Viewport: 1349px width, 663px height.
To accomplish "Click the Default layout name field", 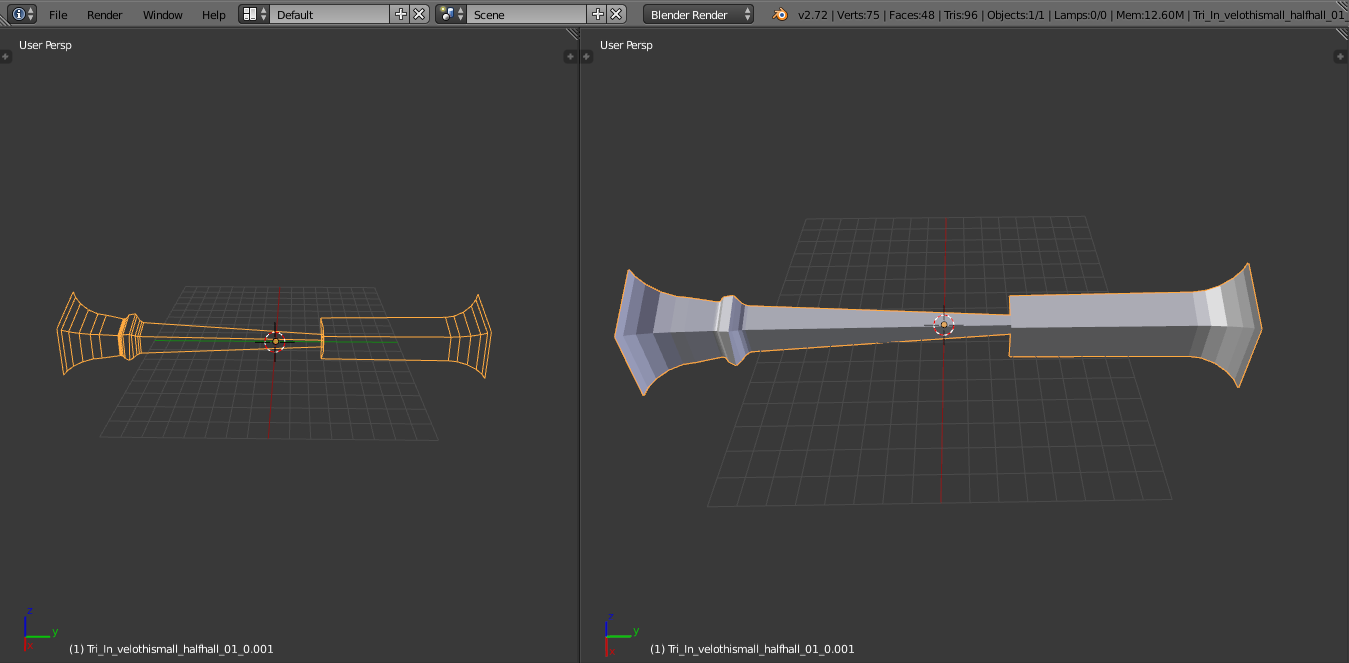I will [329, 14].
